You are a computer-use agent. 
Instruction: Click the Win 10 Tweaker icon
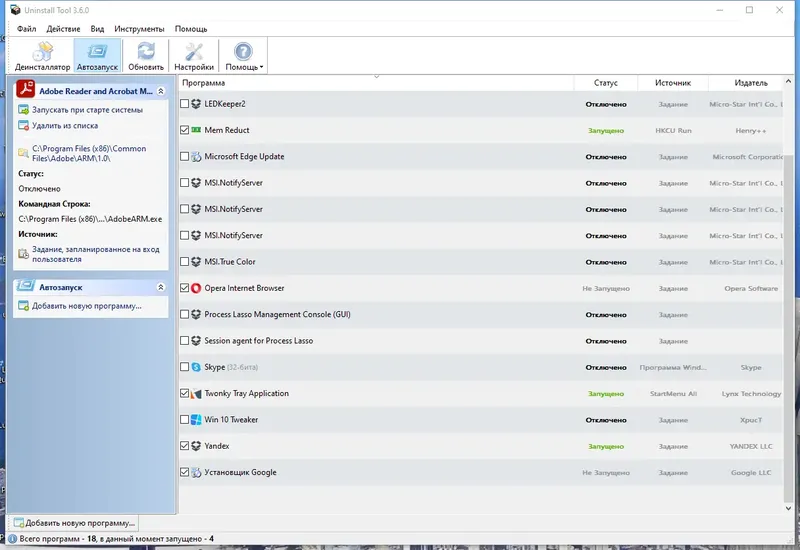click(196, 419)
